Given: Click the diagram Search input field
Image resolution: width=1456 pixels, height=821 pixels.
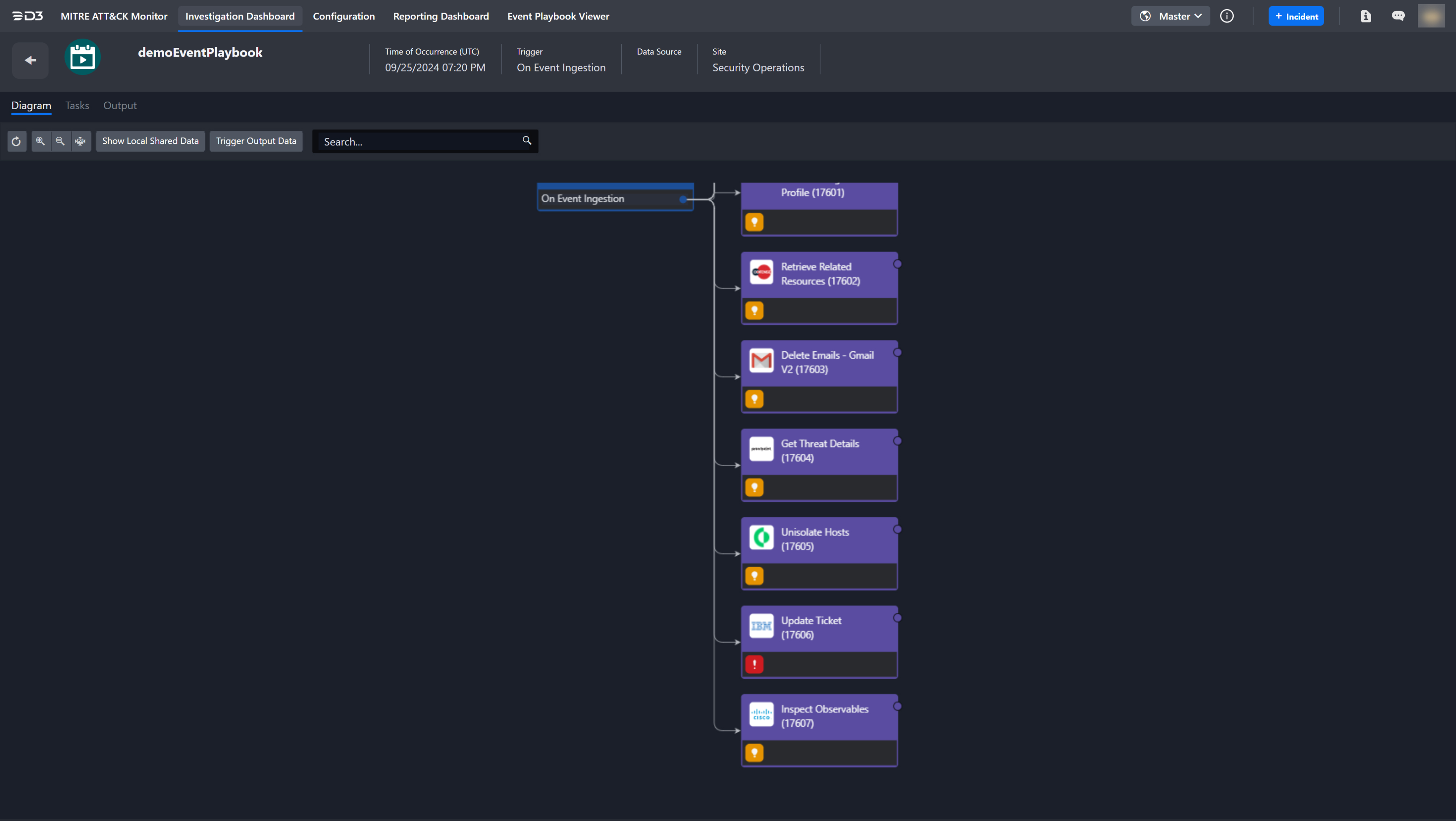Looking at the screenshot, I should [418, 142].
